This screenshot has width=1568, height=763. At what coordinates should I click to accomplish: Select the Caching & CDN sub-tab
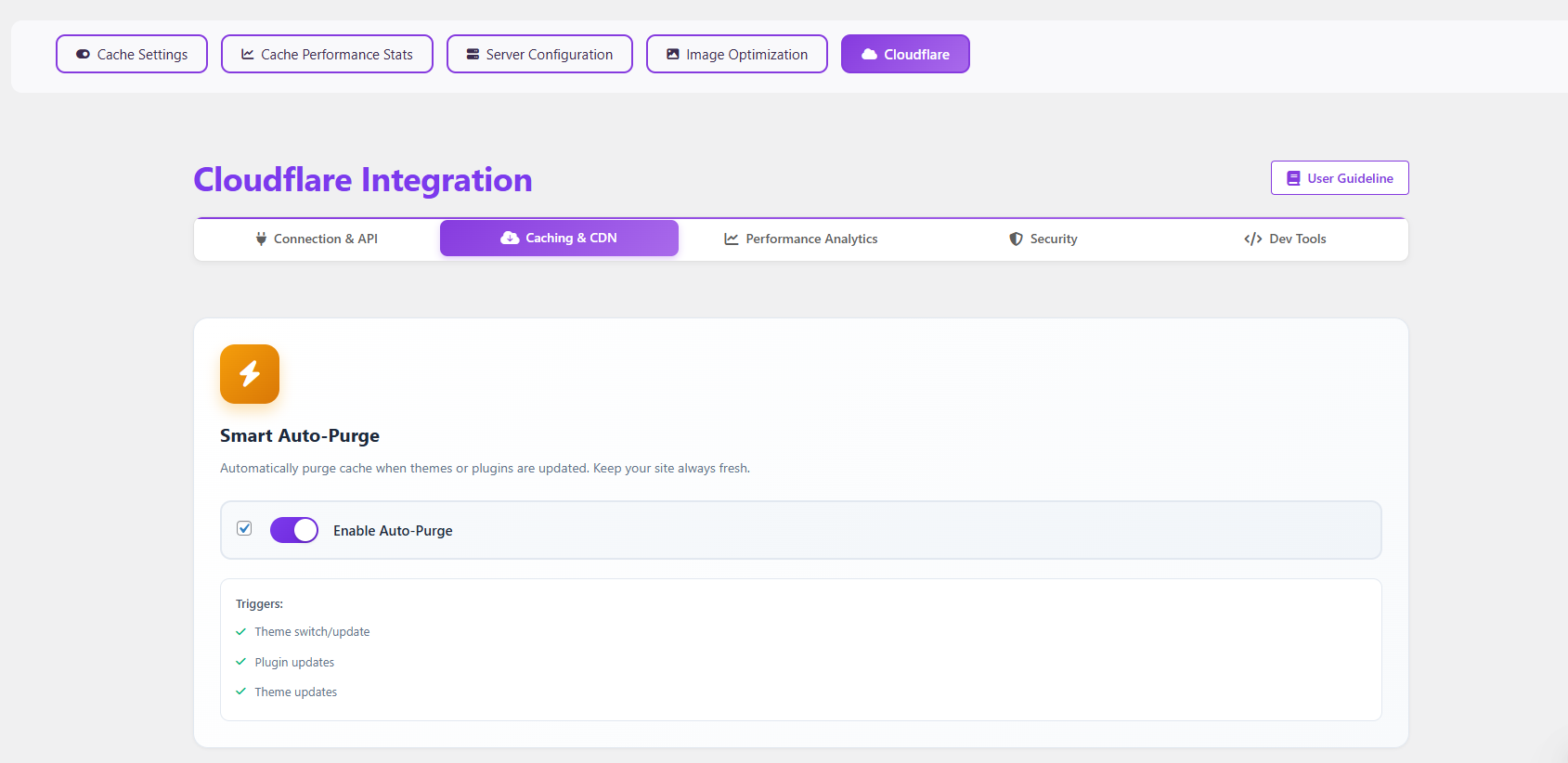click(559, 238)
